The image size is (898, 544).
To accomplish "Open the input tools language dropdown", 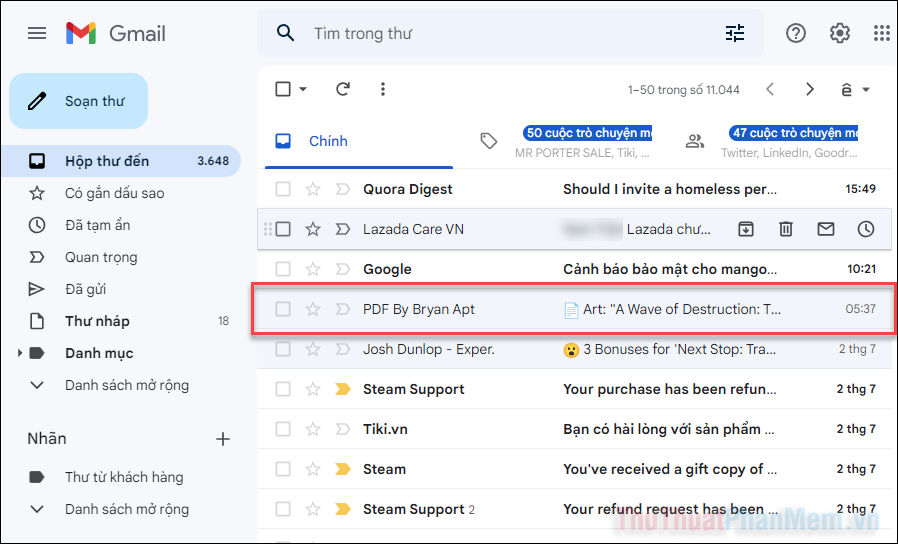I will [866, 90].
